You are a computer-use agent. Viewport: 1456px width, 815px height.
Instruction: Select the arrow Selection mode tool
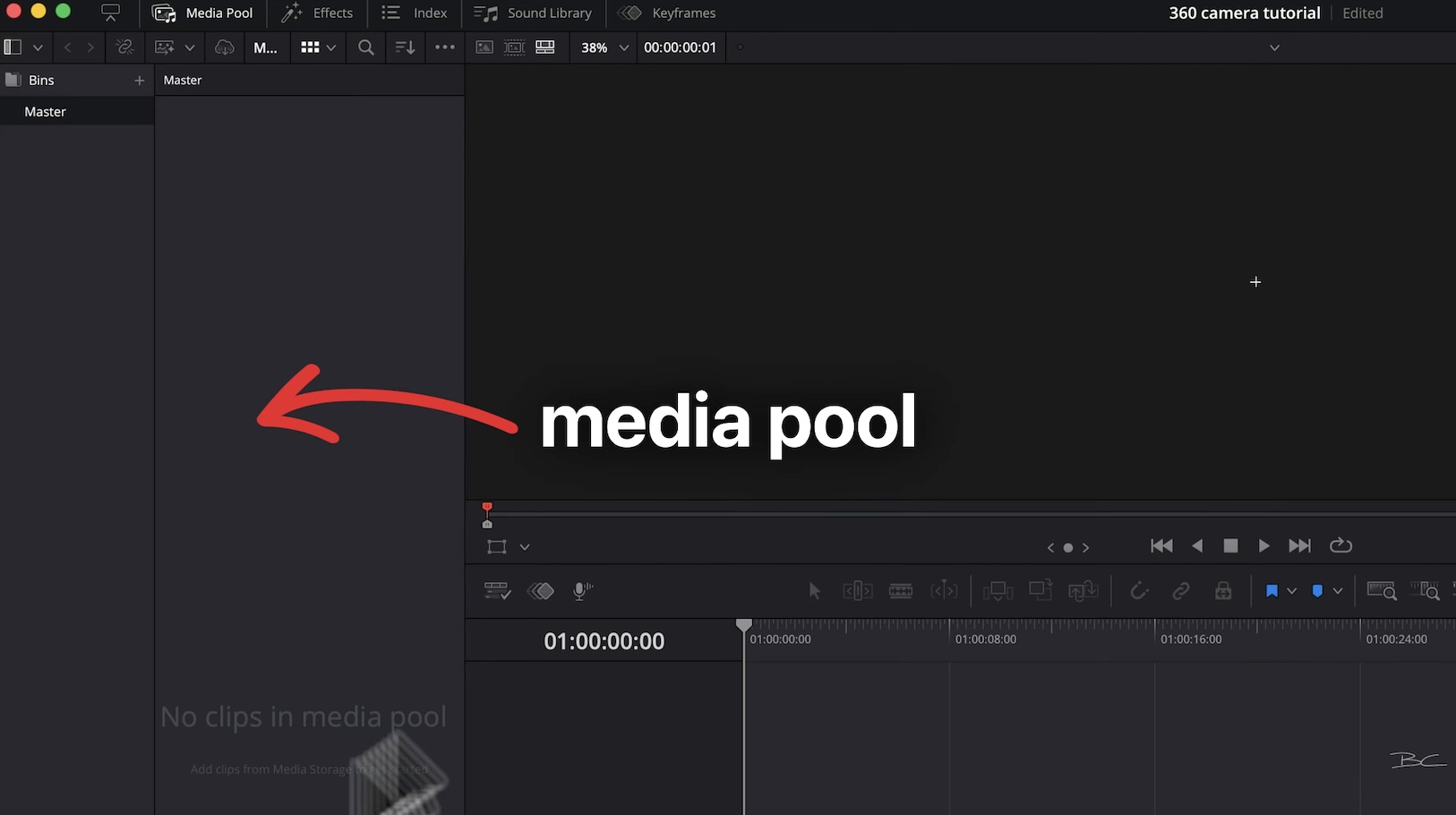(x=814, y=591)
